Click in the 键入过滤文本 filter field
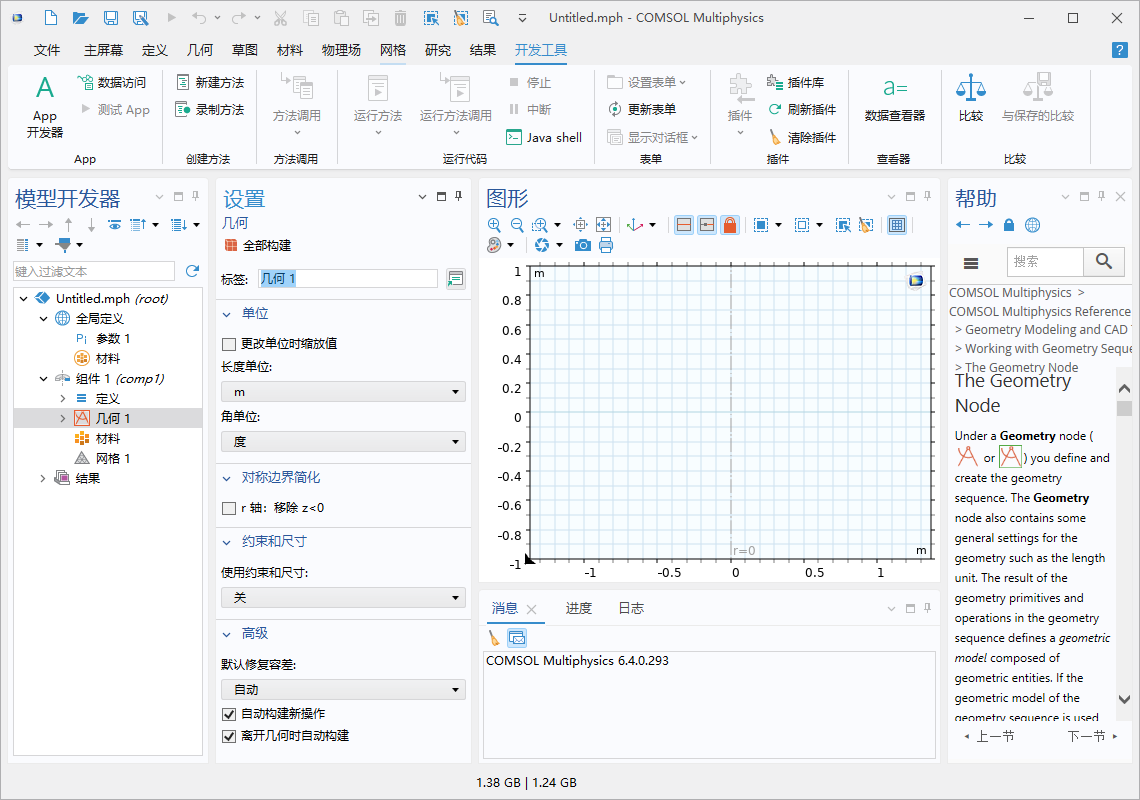The width and height of the screenshot is (1140, 800). tap(94, 271)
